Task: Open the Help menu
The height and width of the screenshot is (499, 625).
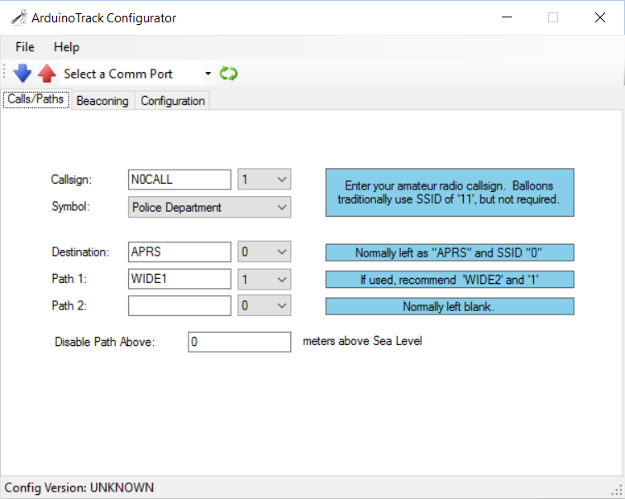Action: point(67,47)
